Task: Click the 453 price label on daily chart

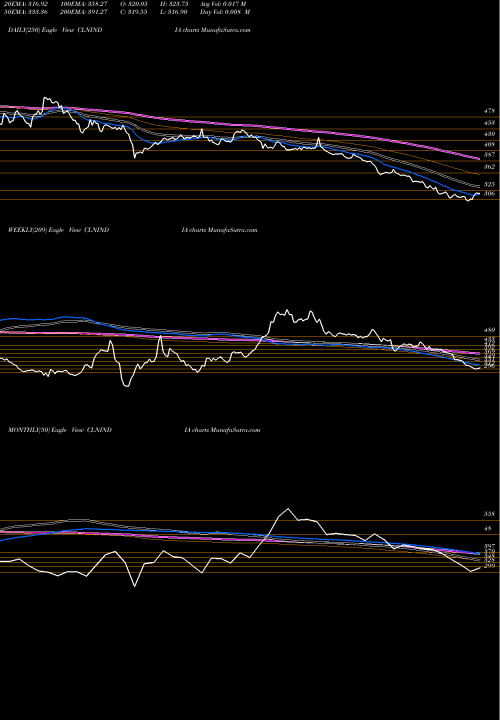Action: (x=489, y=123)
